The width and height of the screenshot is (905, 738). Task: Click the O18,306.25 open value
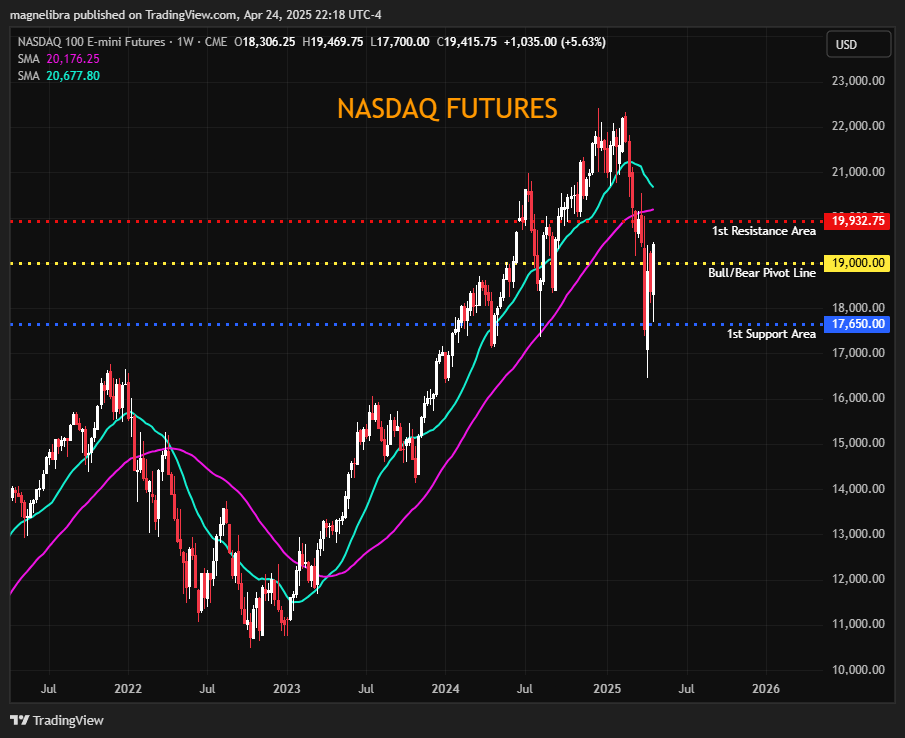click(x=265, y=42)
